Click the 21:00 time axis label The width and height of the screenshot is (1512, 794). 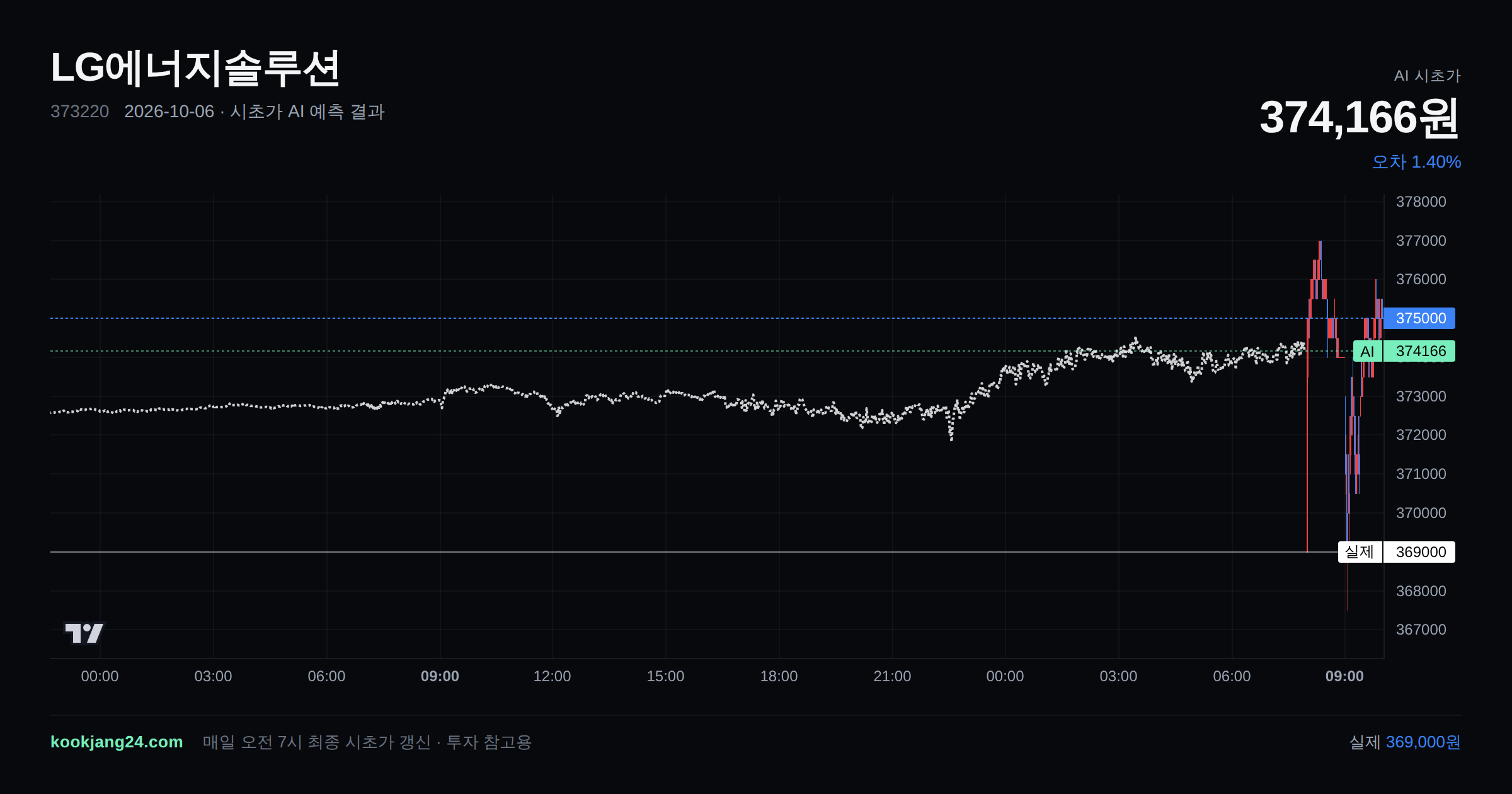pos(892,676)
